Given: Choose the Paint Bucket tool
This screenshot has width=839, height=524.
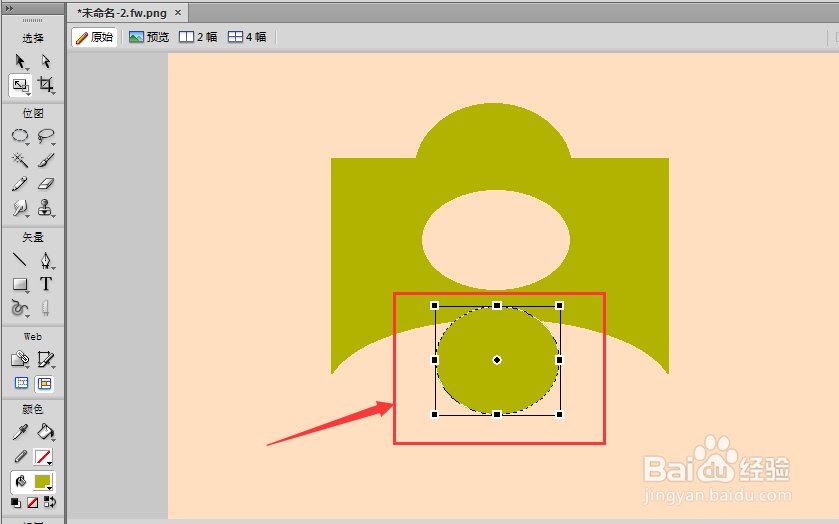Looking at the screenshot, I should tap(46, 431).
